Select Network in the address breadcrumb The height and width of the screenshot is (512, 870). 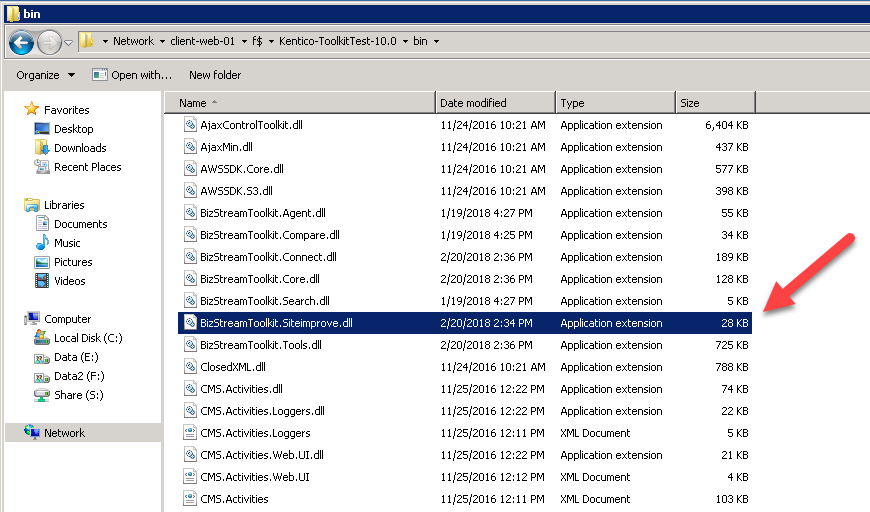click(x=133, y=41)
